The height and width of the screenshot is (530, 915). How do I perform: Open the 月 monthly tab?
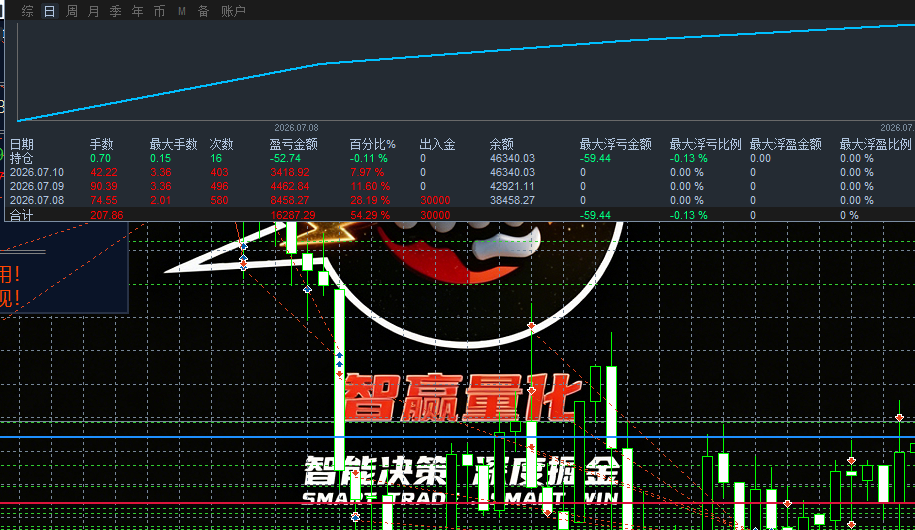coord(93,11)
